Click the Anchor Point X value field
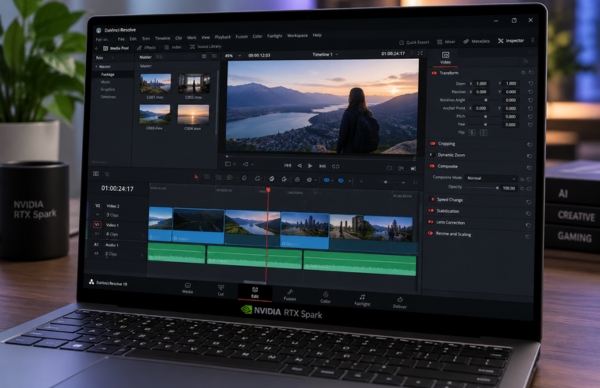The width and height of the screenshot is (600, 388). click(x=481, y=108)
